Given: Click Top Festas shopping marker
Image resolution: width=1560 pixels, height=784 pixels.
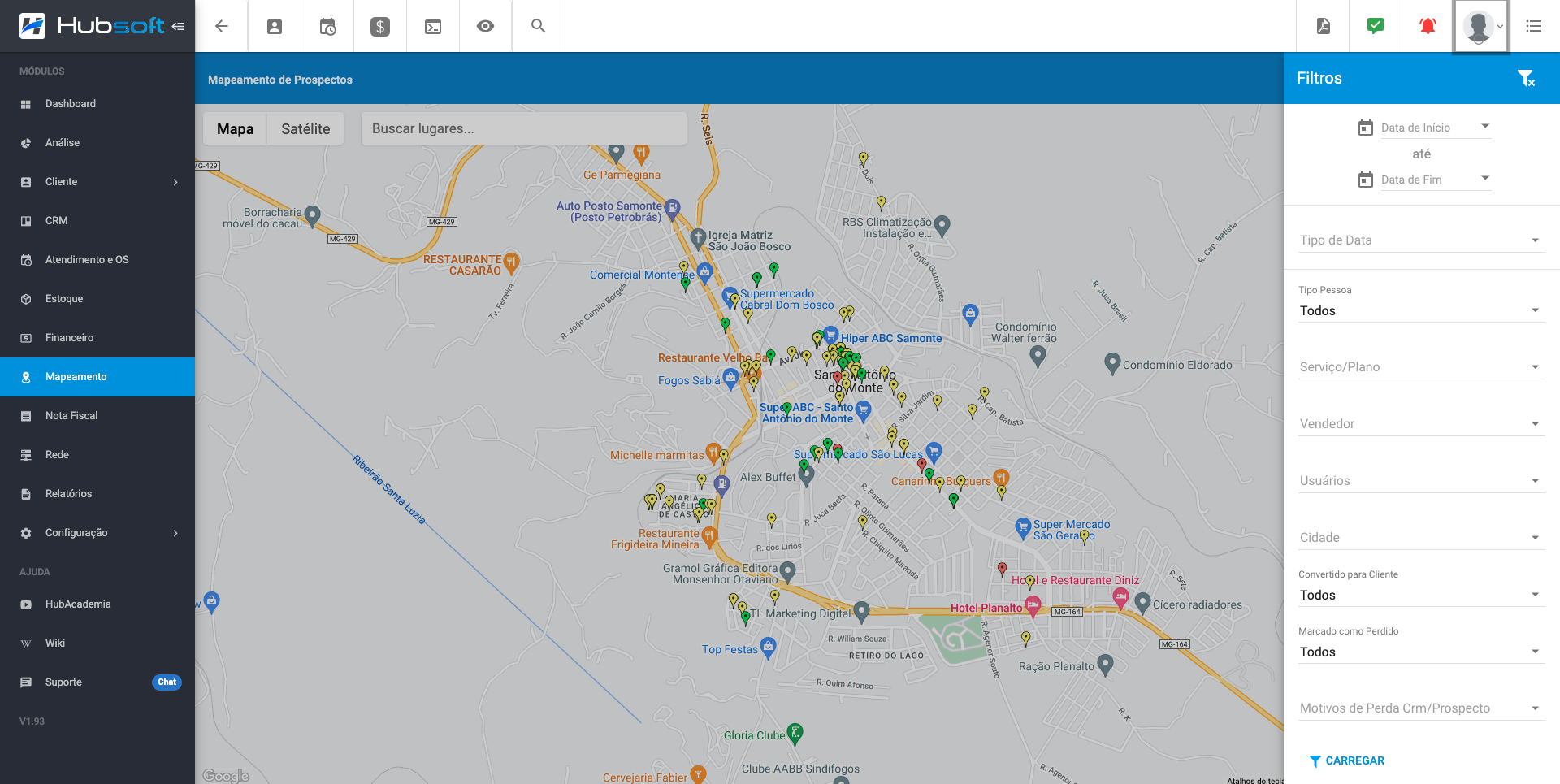Looking at the screenshot, I should click(768, 647).
